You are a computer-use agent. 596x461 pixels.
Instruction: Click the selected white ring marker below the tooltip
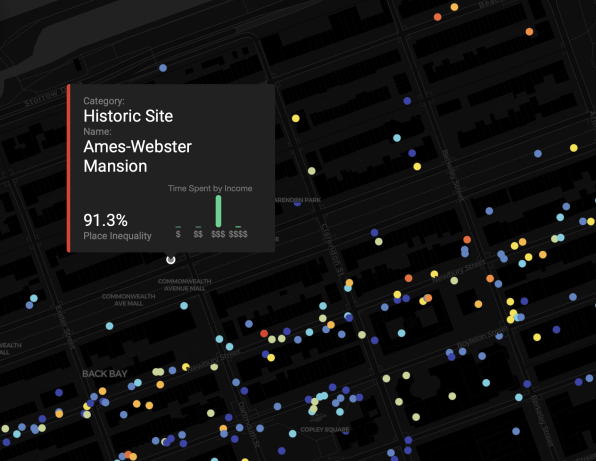coord(171,260)
